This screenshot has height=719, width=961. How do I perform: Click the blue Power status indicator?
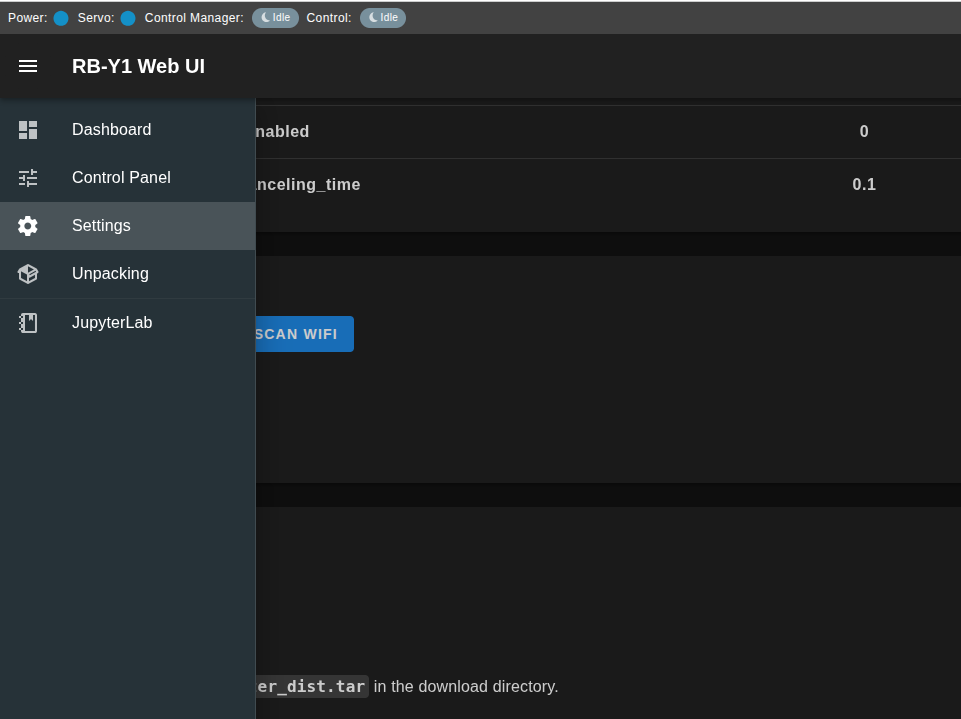[61, 18]
